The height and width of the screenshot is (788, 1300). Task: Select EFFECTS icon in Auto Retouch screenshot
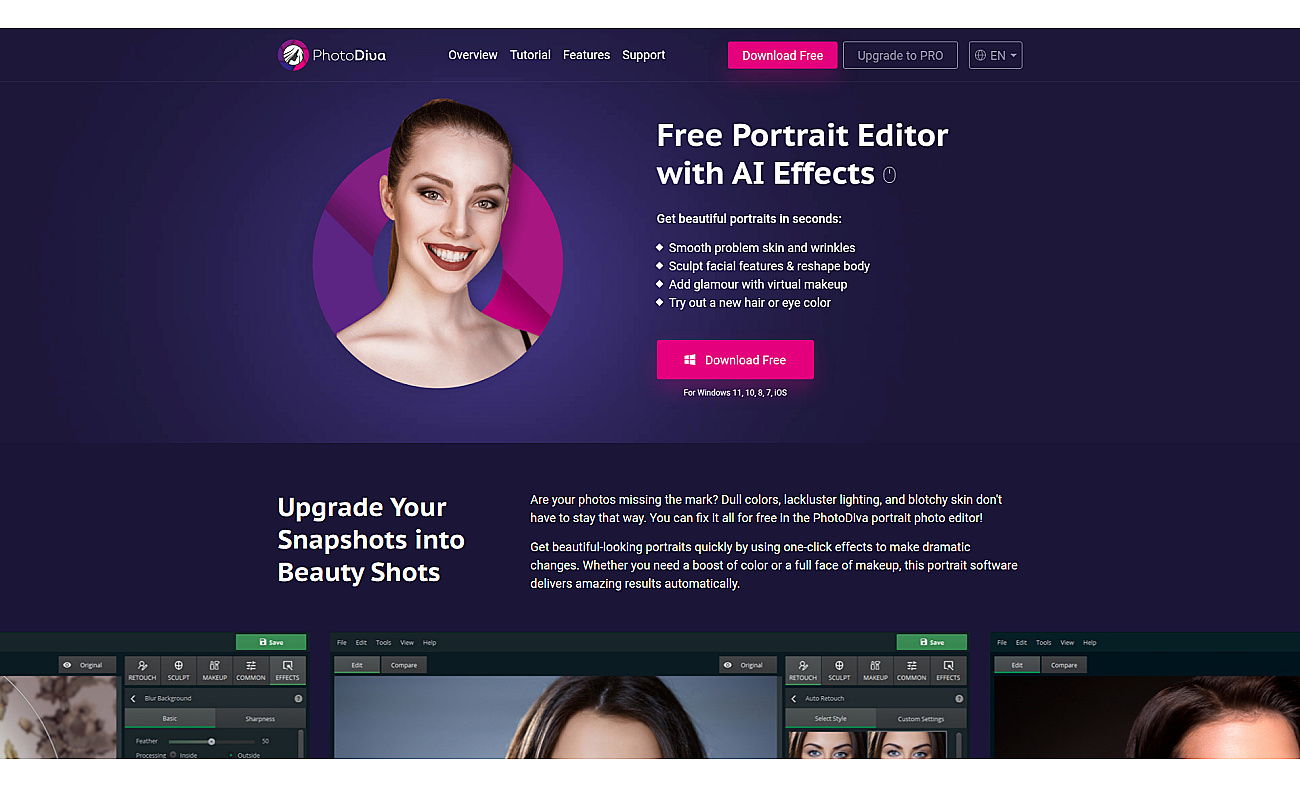[x=948, y=670]
